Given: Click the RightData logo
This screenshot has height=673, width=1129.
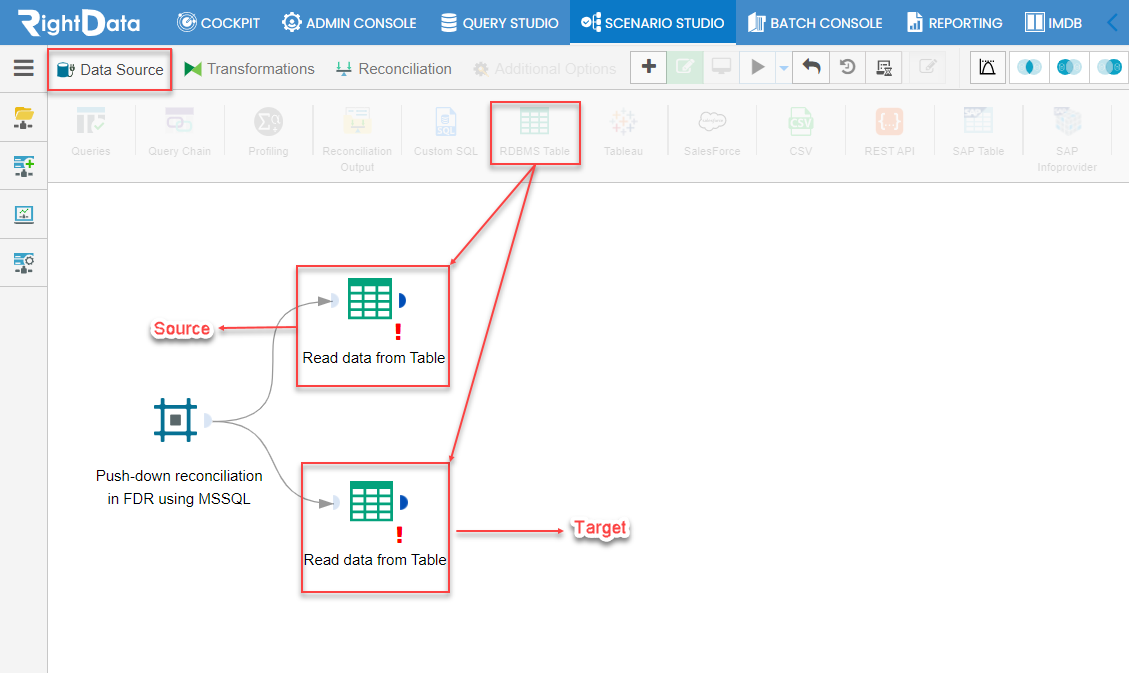Looking at the screenshot, I should coord(79,22).
